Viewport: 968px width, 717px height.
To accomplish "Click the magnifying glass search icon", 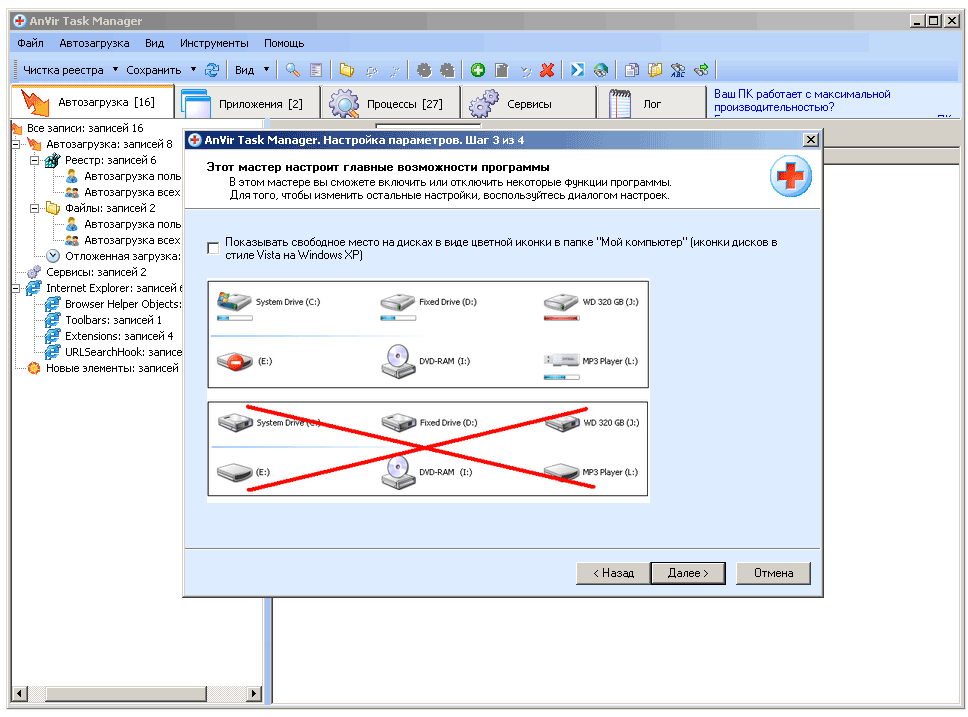I will click(293, 70).
